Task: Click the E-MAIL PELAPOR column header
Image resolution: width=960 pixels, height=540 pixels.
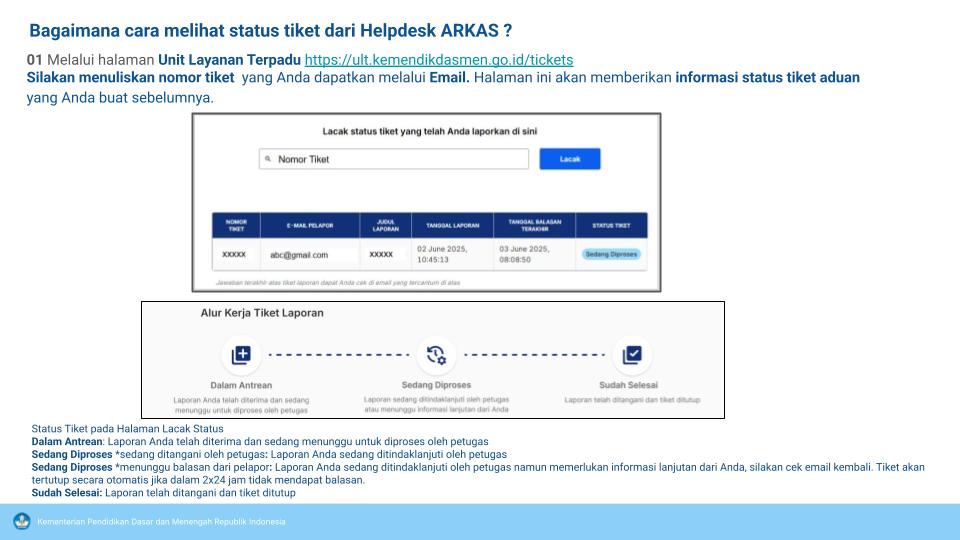Action: pyautogui.click(x=310, y=225)
